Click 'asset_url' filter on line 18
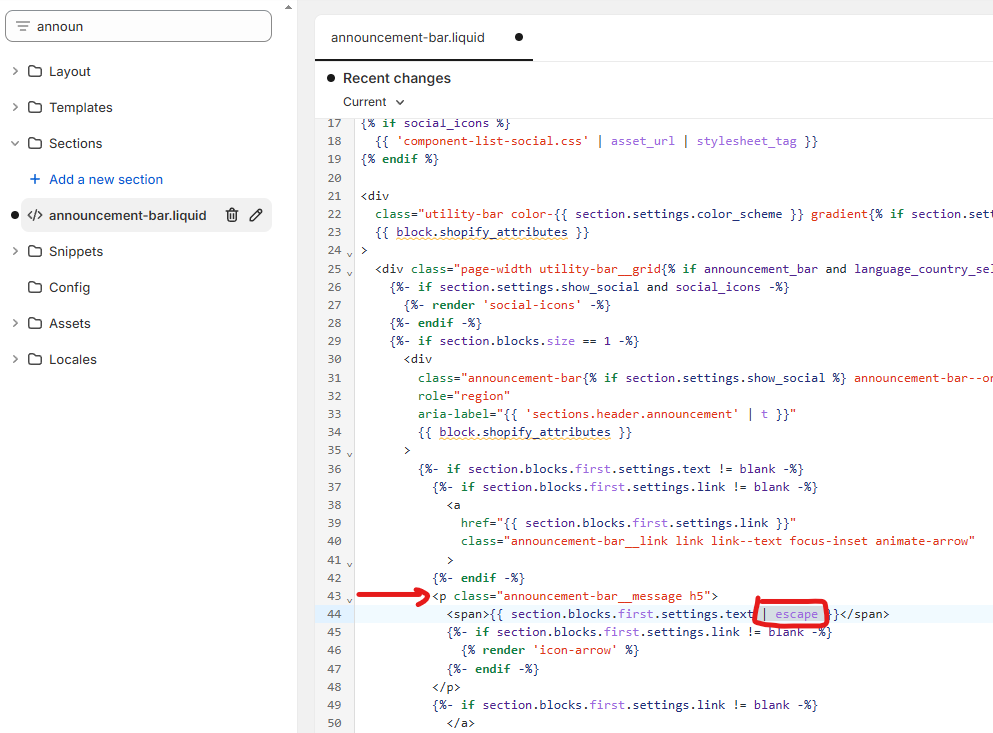The image size is (993, 733). (642, 141)
